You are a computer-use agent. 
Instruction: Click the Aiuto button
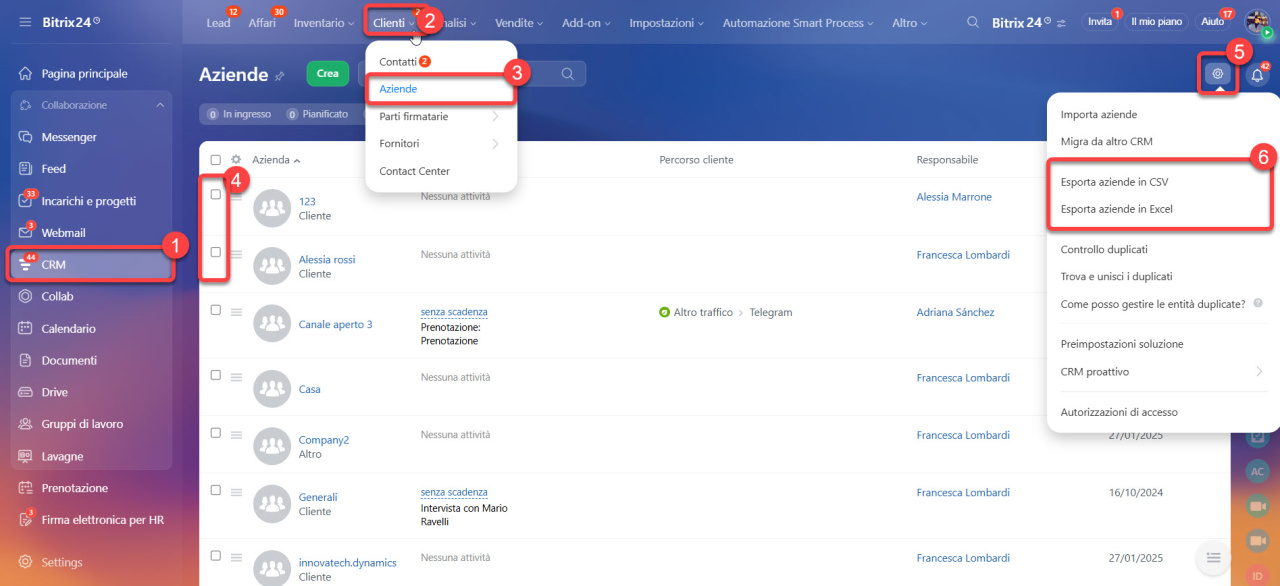(1211, 22)
